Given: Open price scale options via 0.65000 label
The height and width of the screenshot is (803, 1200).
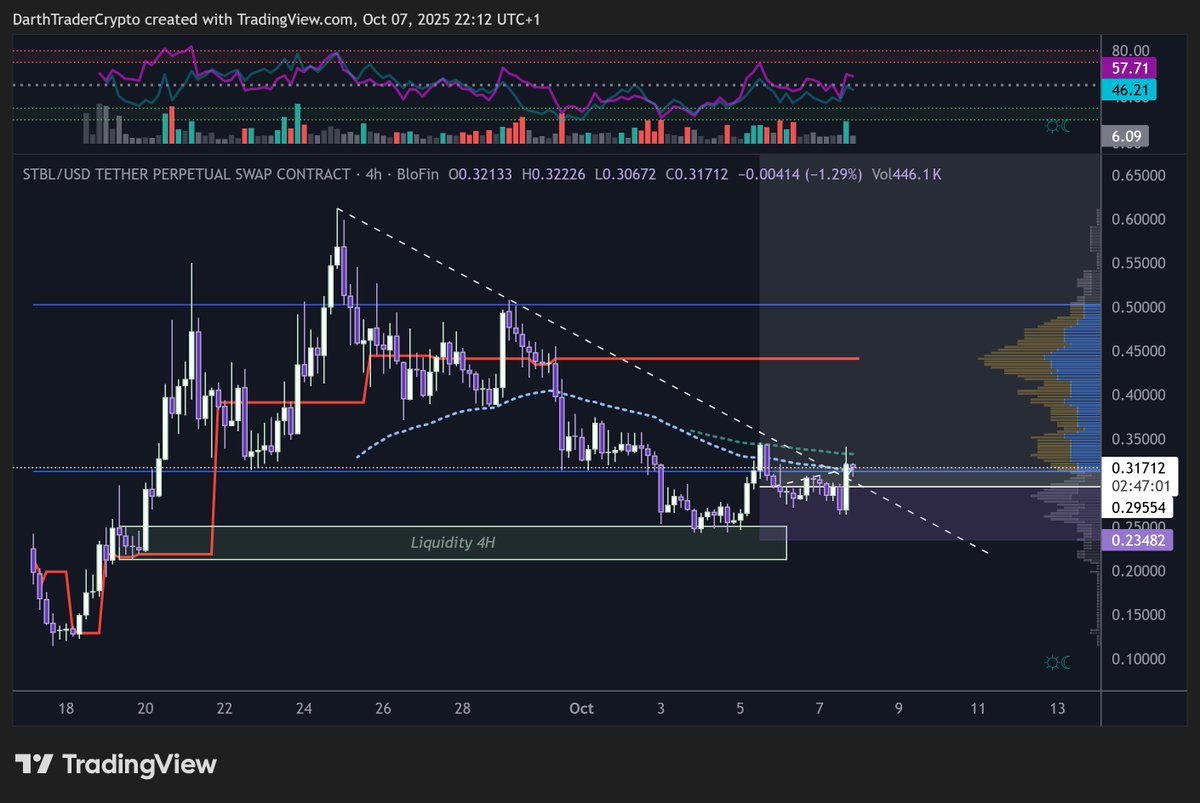Looking at the screenshot, I should point(1137,175).
